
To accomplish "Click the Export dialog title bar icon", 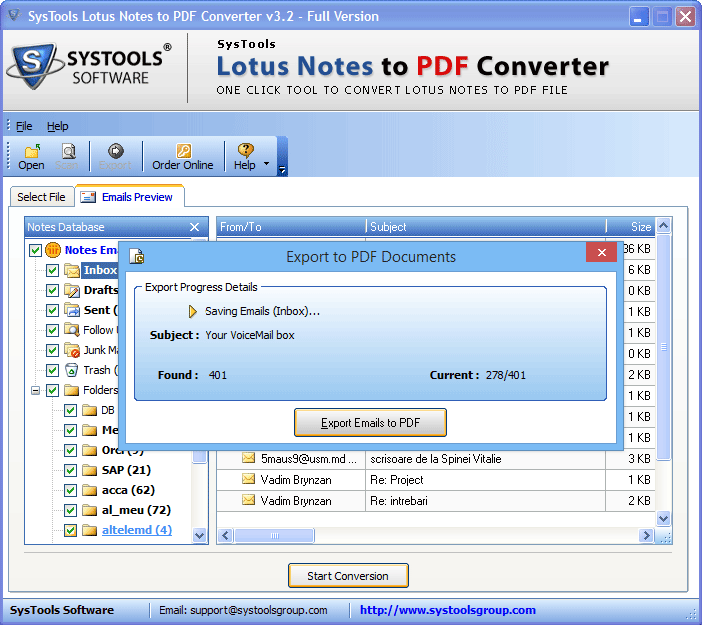I will click(137, 256).
